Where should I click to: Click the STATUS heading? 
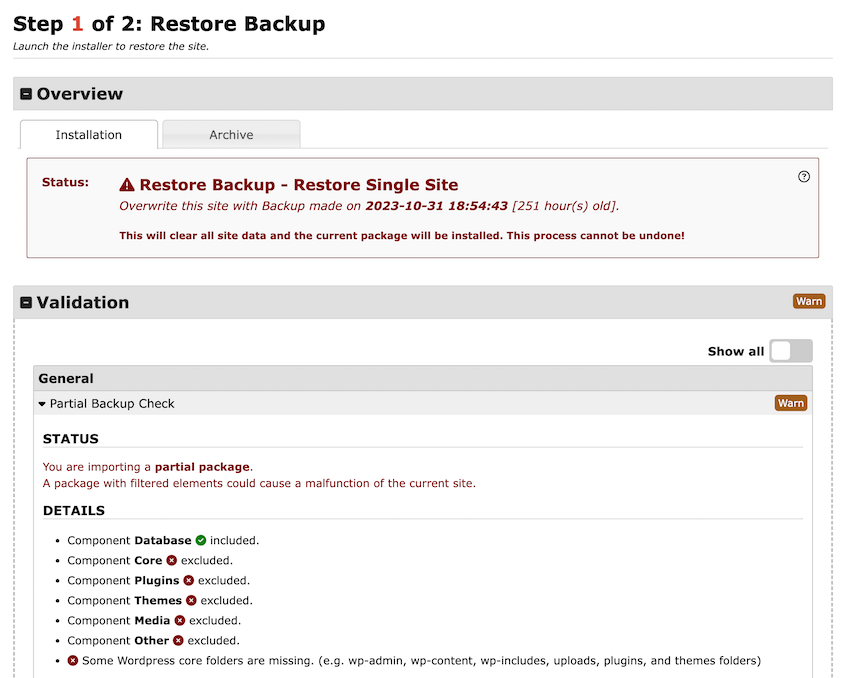[71, 439]
